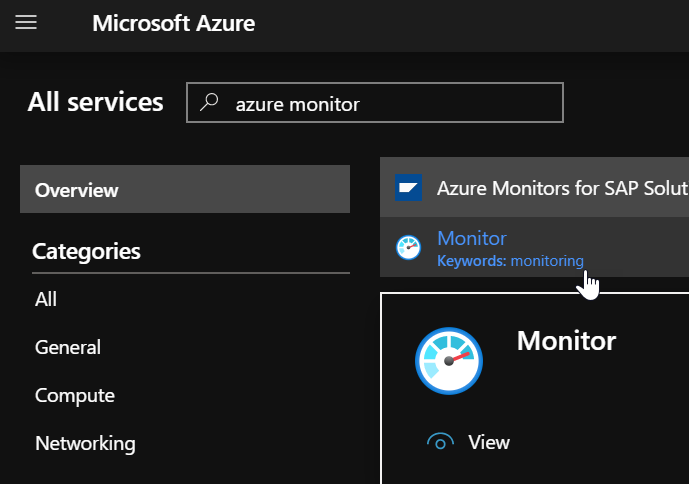Screen dimensions: 689x484
Task: Open the Compute category
Action: (75, 395)
